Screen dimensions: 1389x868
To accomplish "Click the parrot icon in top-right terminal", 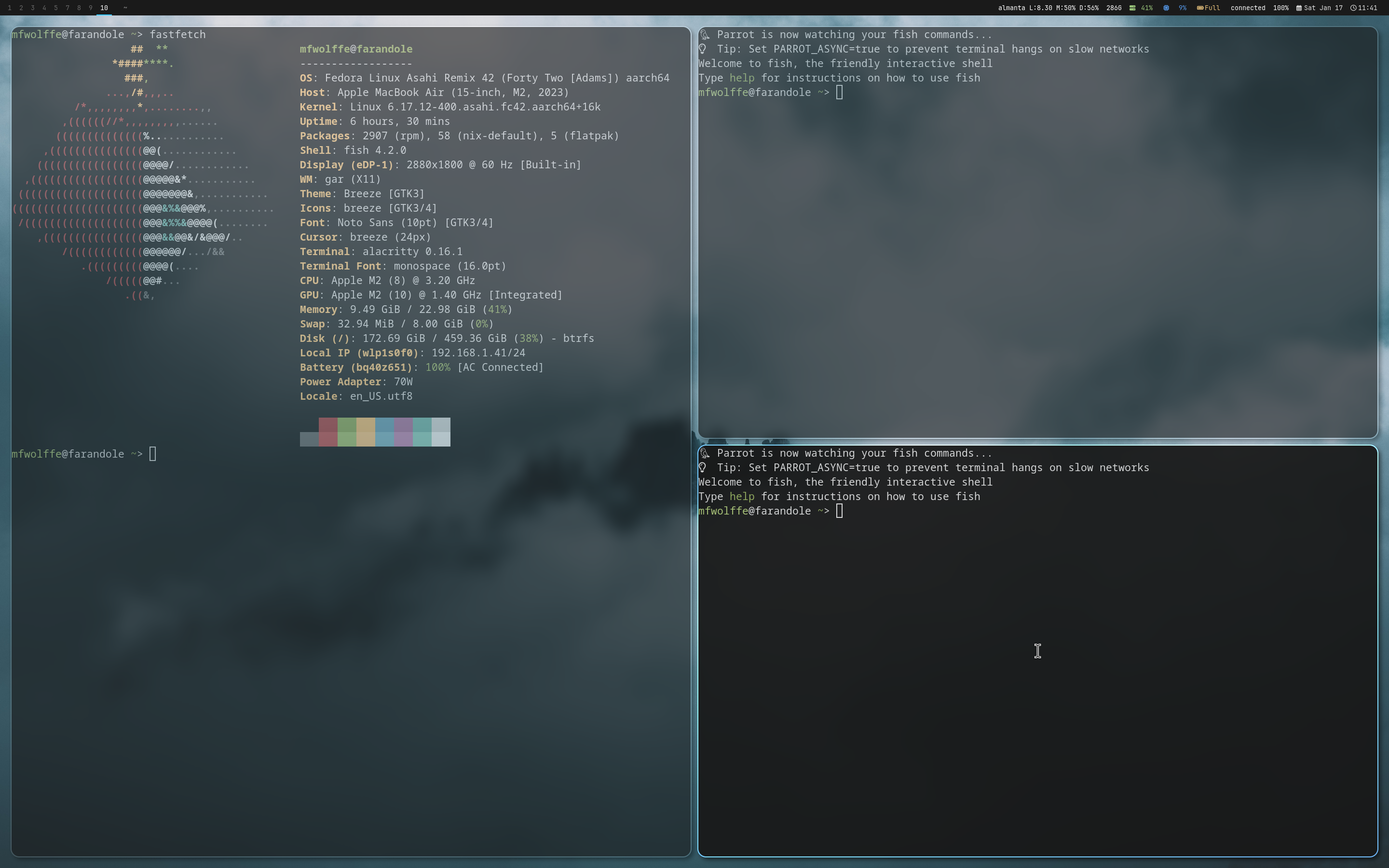I will click(x=705, y=35).
